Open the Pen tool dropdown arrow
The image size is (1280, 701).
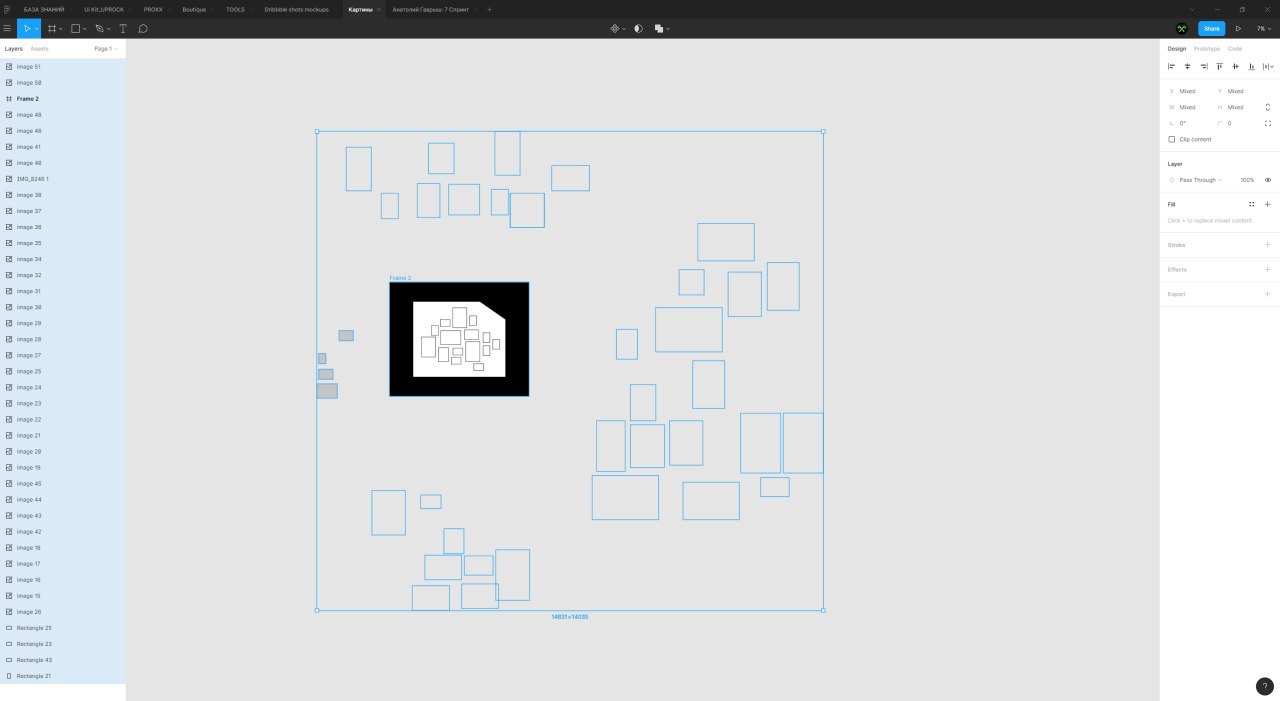coord(109,29)
